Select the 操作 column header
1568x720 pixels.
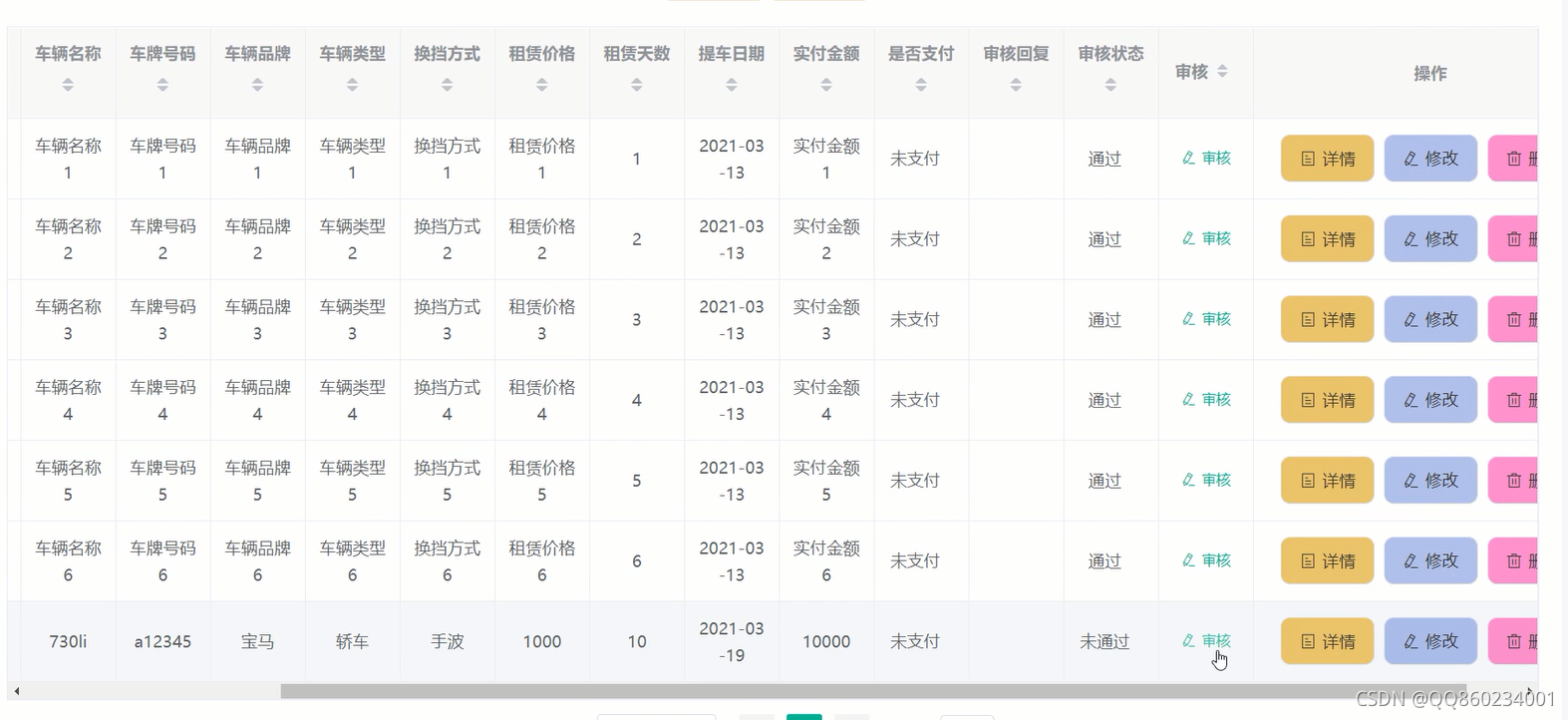[1429, 73]
